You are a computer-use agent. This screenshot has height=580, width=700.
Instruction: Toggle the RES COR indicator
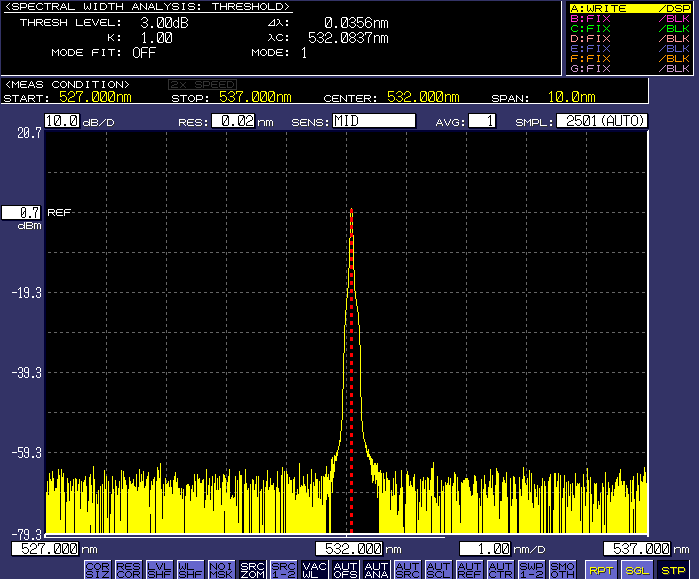coord(128,569)
